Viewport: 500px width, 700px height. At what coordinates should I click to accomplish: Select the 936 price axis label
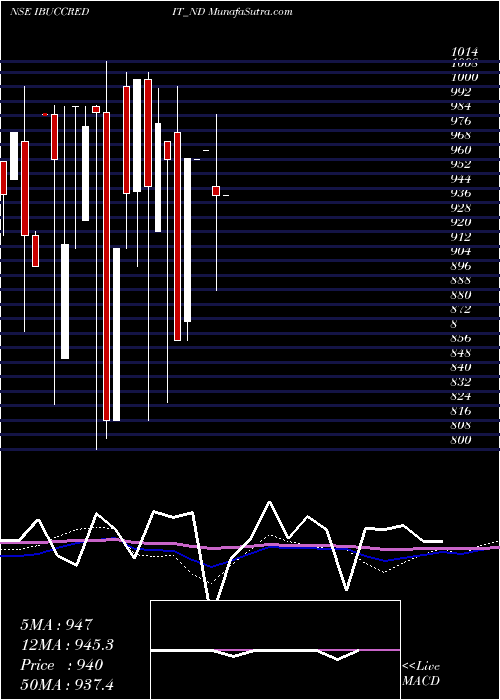coord(461,193)
